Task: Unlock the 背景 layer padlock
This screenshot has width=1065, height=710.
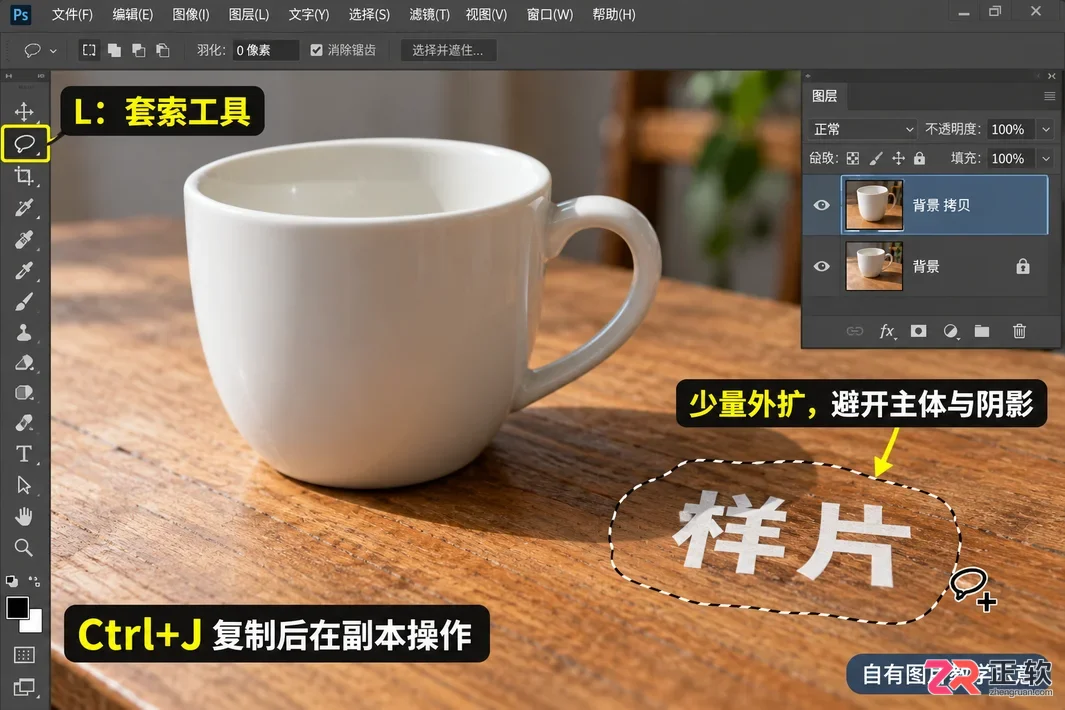Action: point(1023,266)
